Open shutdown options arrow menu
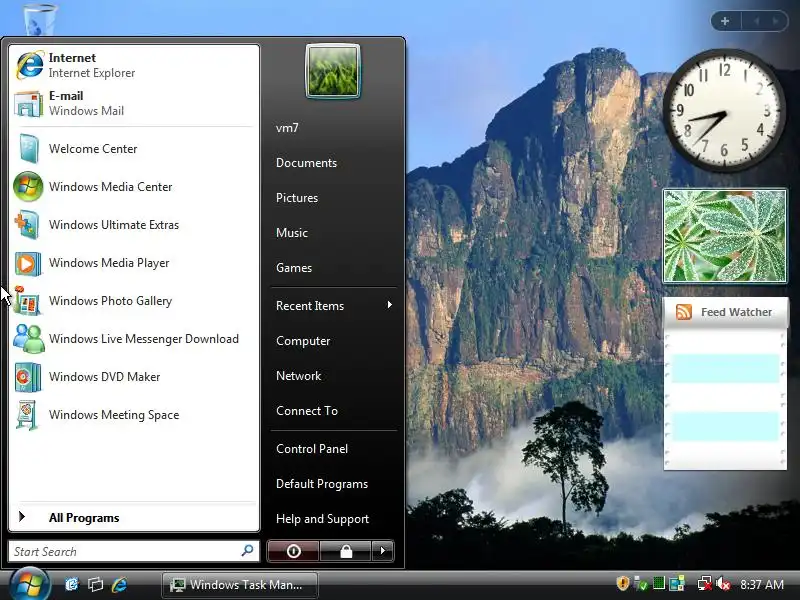 [383, 551]
